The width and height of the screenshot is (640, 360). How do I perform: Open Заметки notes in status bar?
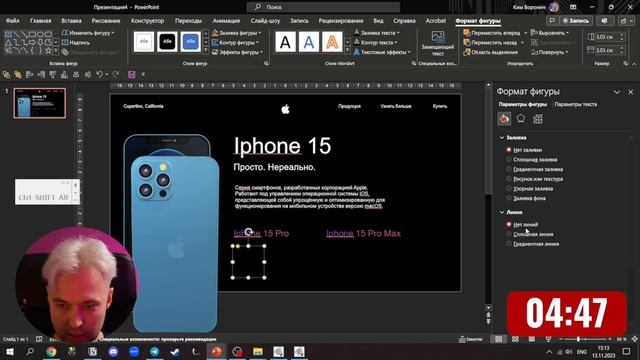[x=470, y=339]
